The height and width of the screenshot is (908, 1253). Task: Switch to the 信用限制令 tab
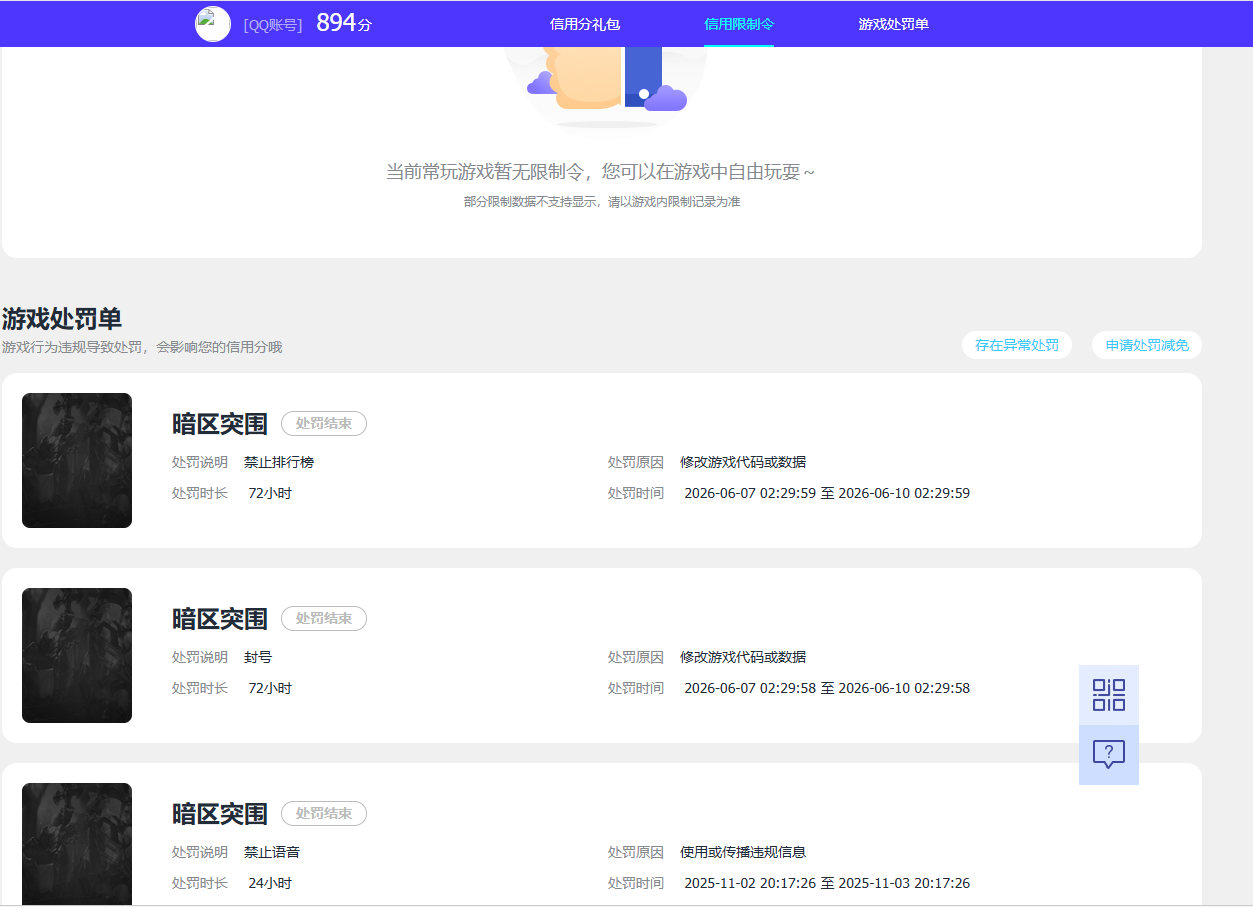coord(739,24)
